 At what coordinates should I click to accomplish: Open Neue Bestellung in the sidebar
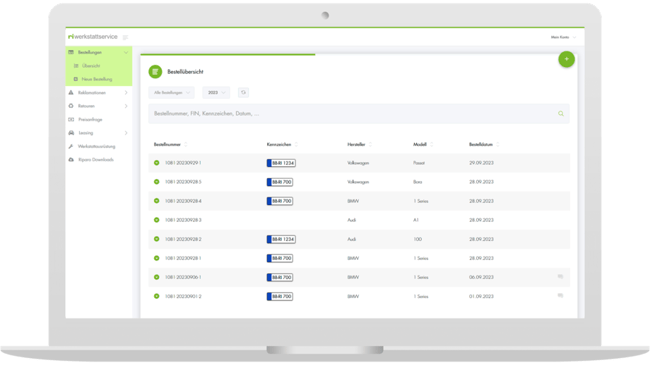click(97, 79)
